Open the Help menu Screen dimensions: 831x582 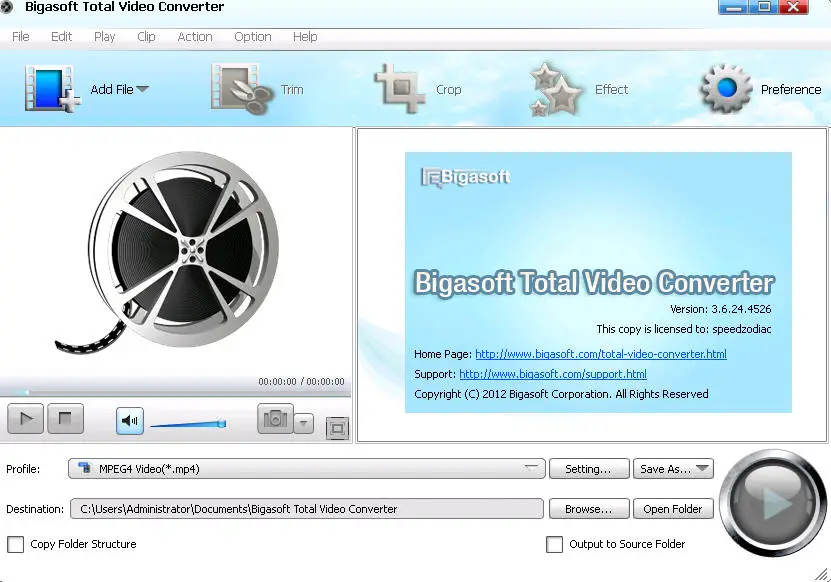[x=305, y=37]
